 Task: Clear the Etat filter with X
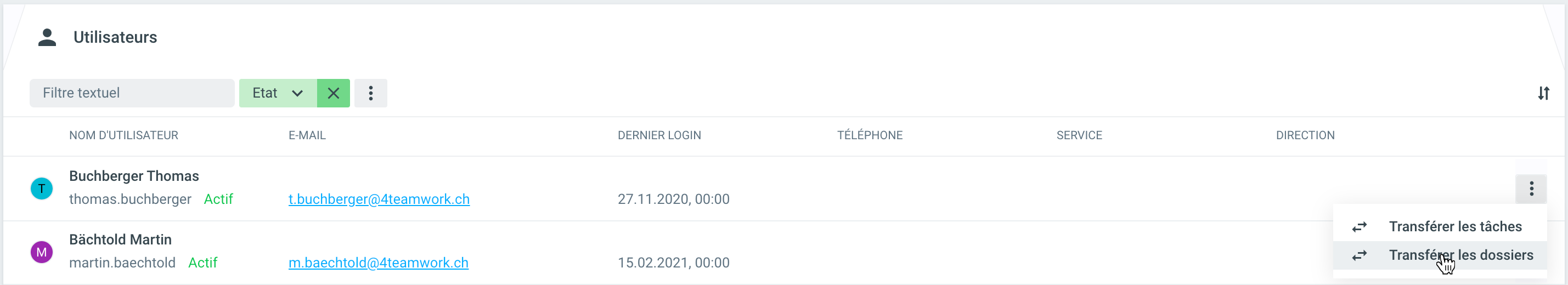tap(334, 93)
